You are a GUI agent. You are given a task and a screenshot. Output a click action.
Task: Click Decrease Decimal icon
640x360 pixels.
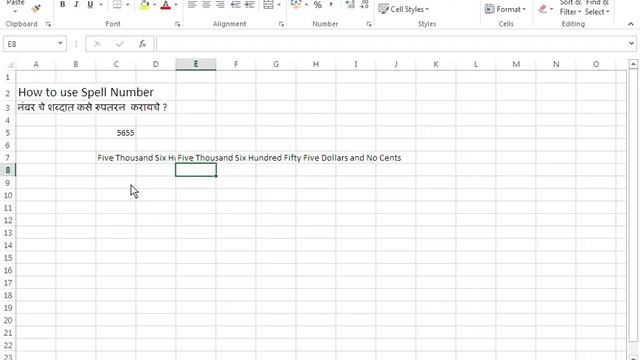click(364, 4)
